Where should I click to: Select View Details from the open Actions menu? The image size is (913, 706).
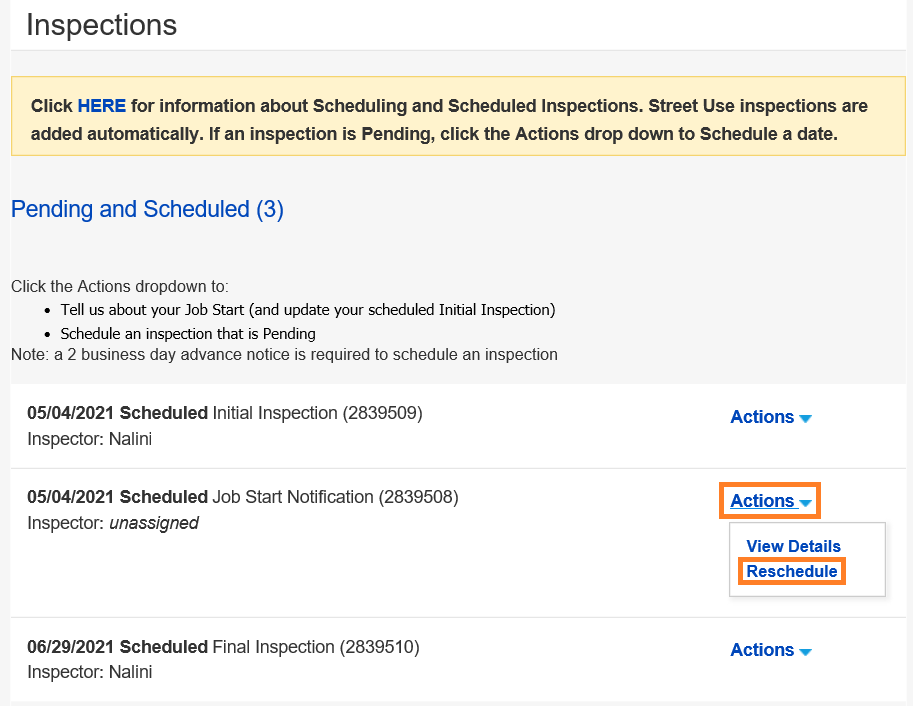[793, 546]
